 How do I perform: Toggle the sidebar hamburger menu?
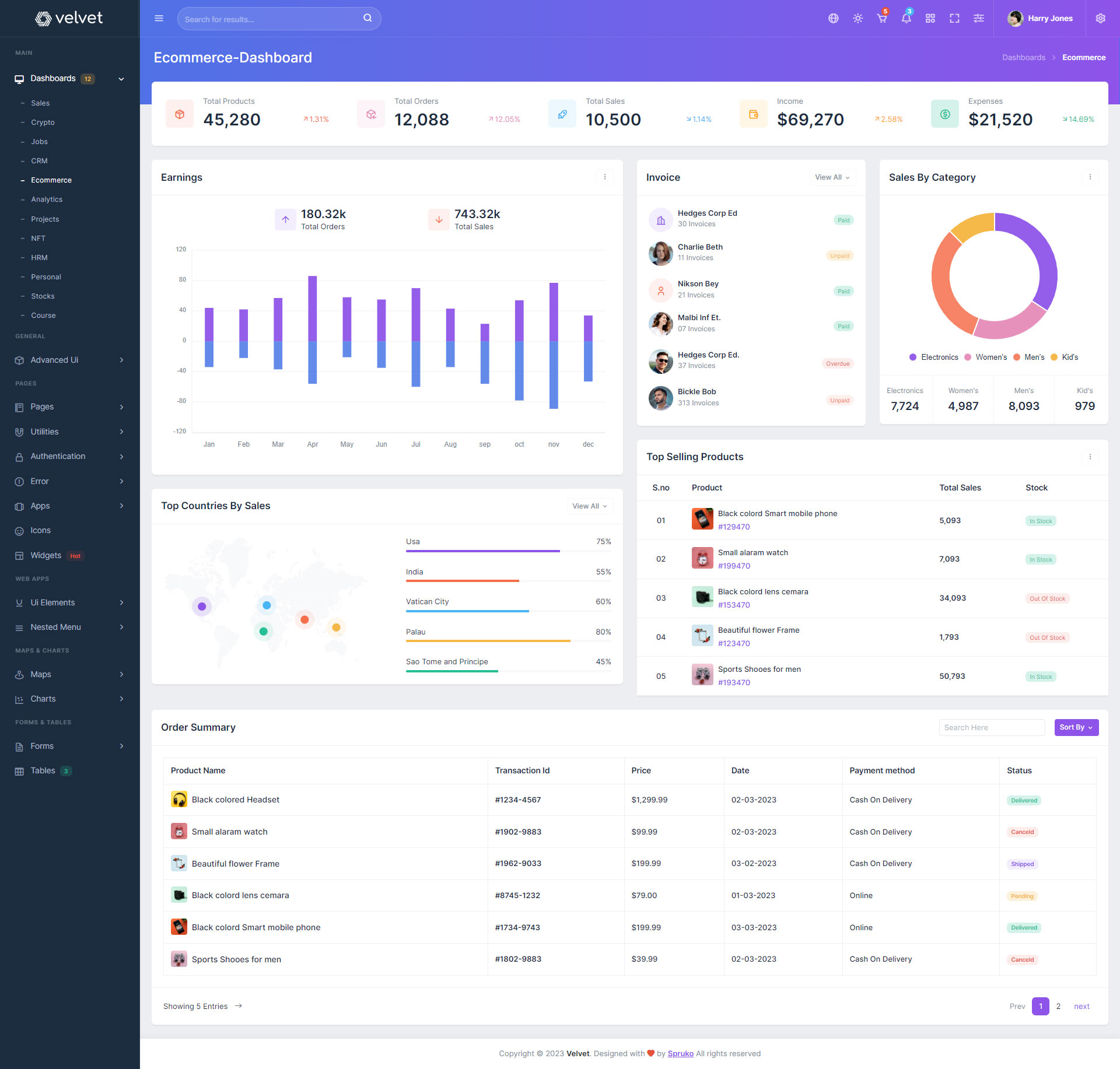[x=159, y=19]
